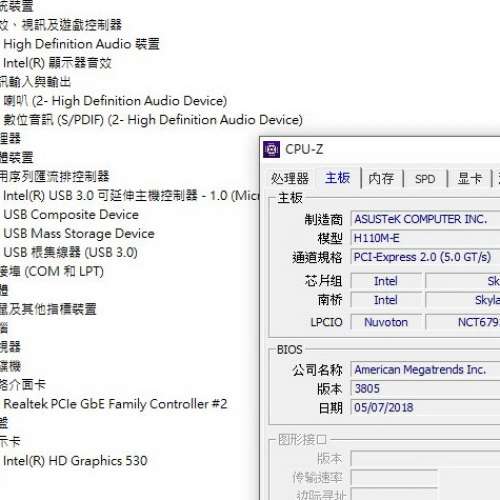Click the 輸入與輸出 audio category

(x=35, y=82)
